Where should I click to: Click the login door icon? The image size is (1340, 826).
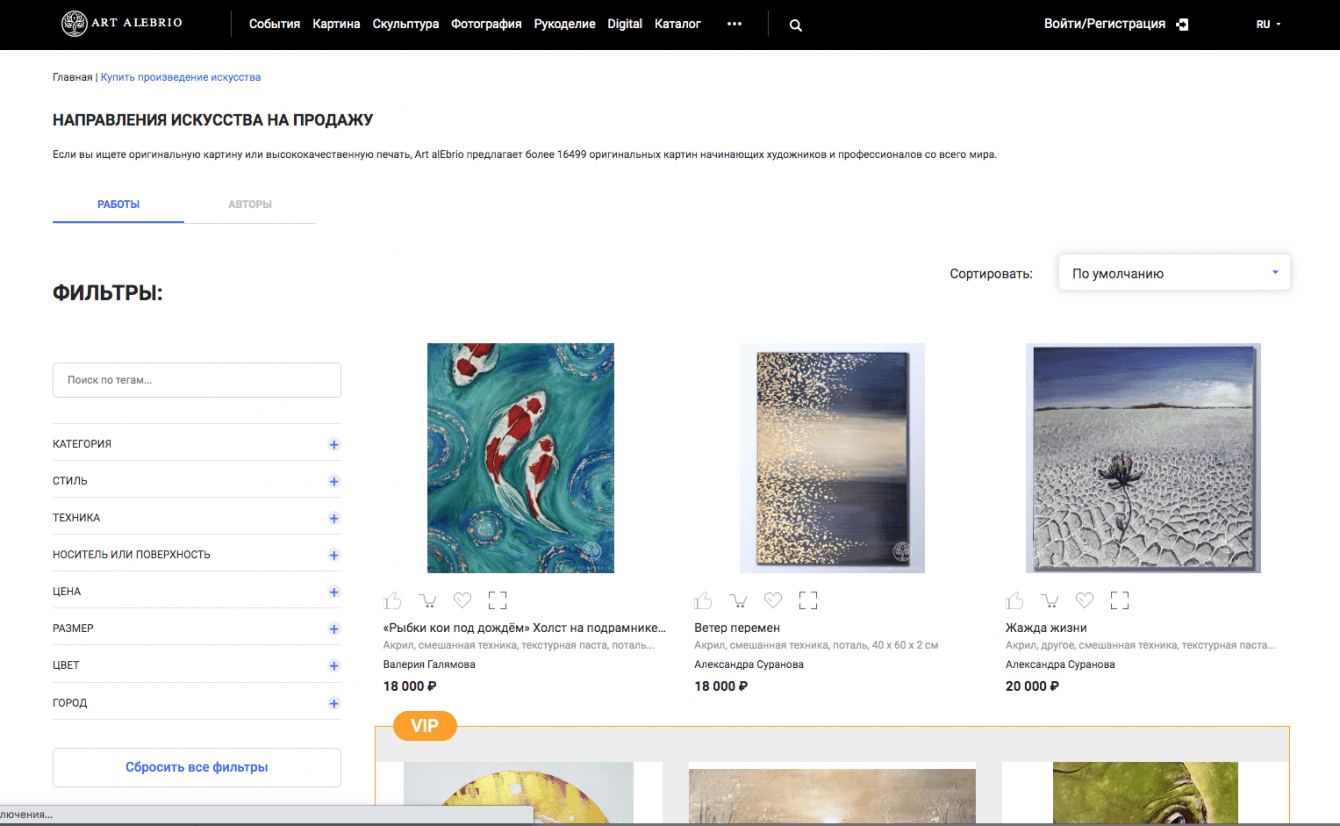(1183, 24)
